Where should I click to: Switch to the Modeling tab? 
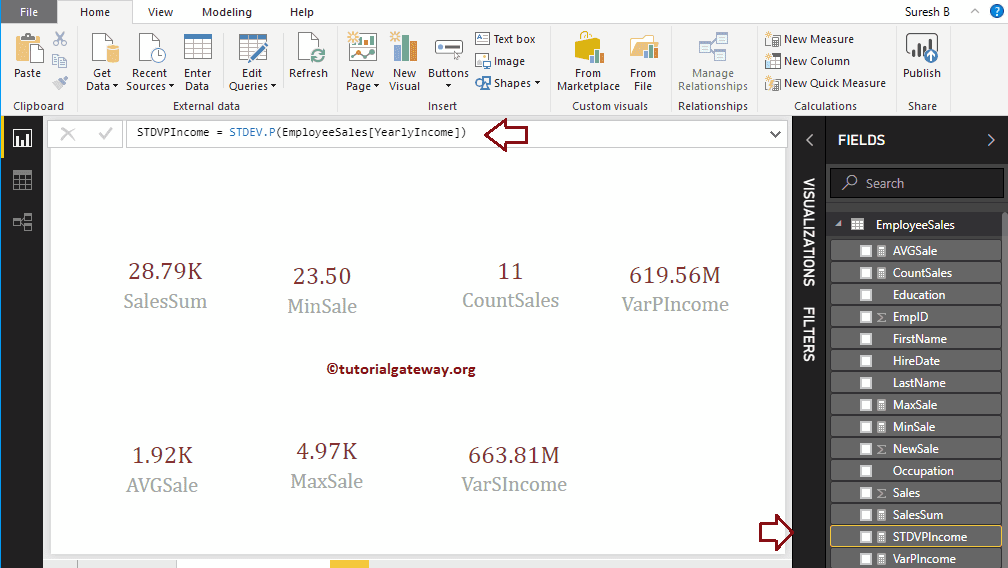pos(227,12)
